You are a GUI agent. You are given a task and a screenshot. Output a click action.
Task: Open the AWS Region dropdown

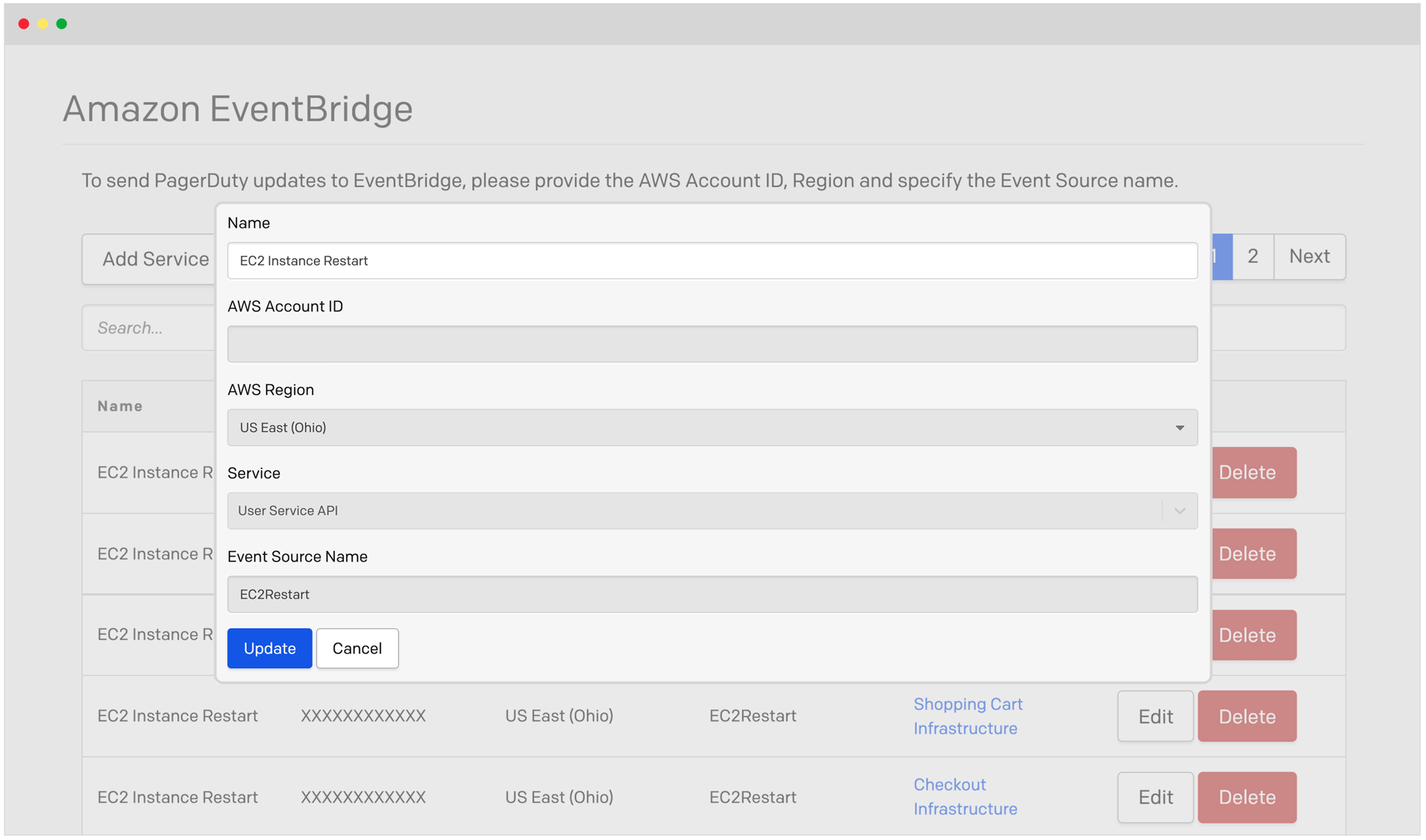pyautogui.click(x=711, y=427)
